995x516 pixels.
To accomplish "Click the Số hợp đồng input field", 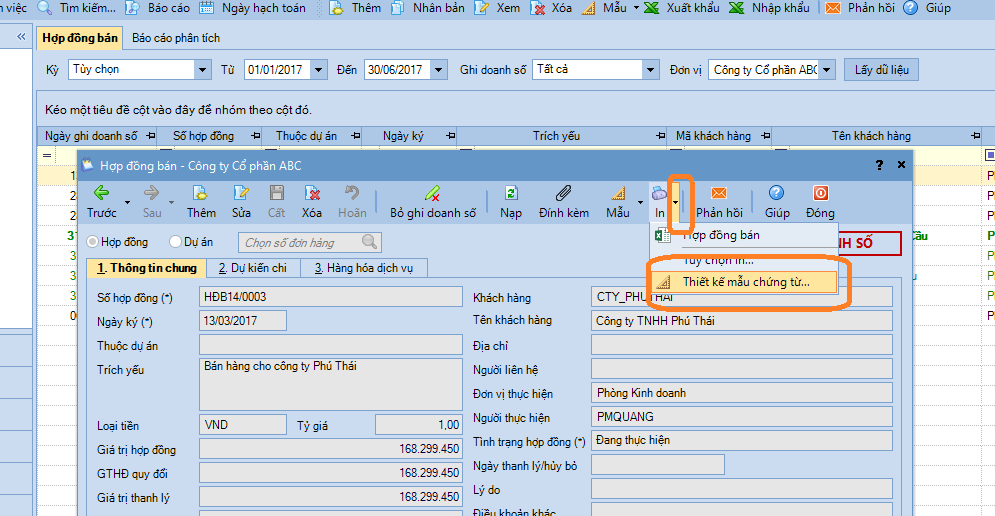I will pyautogui.click(x=331, y=296).
